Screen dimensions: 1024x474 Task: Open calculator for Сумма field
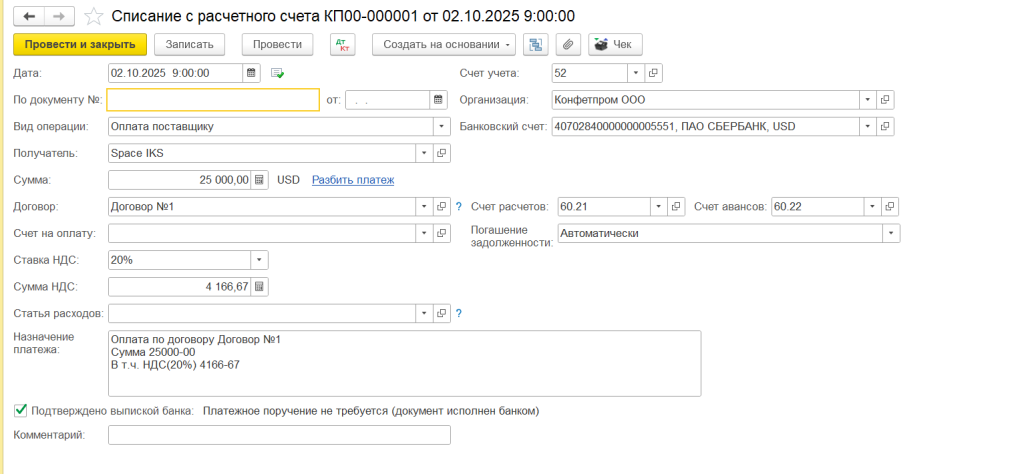[x=260, y=180]
